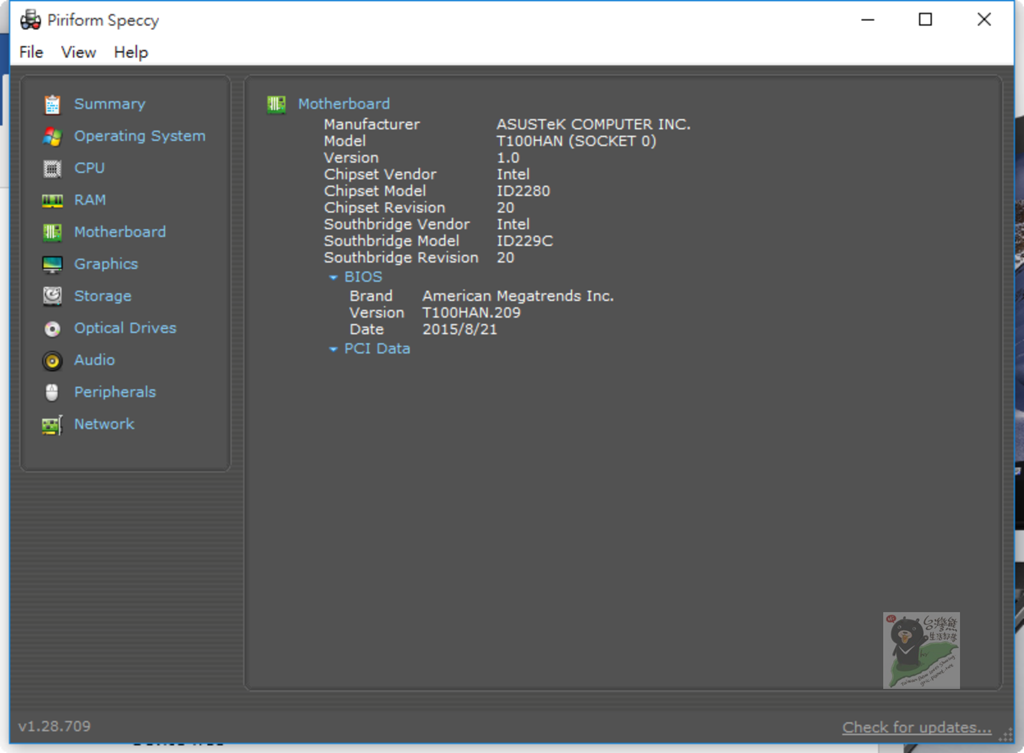Click the Chipset Revision label
Viewport: 1024px width, 753px height.
click(x=385, y=208)
